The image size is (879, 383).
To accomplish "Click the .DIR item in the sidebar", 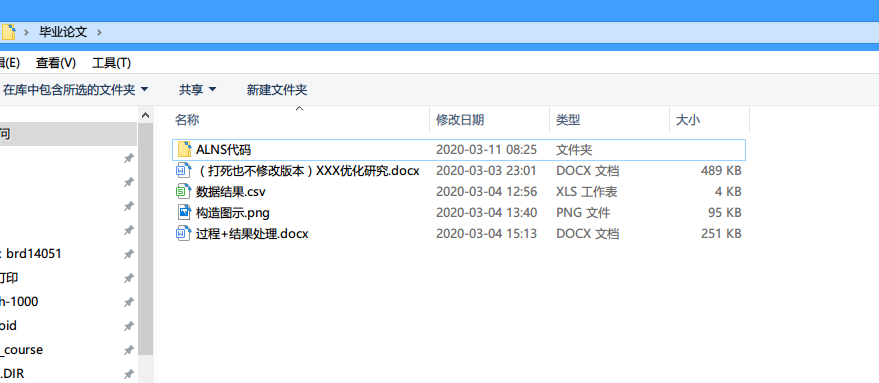I will point(12,373).
